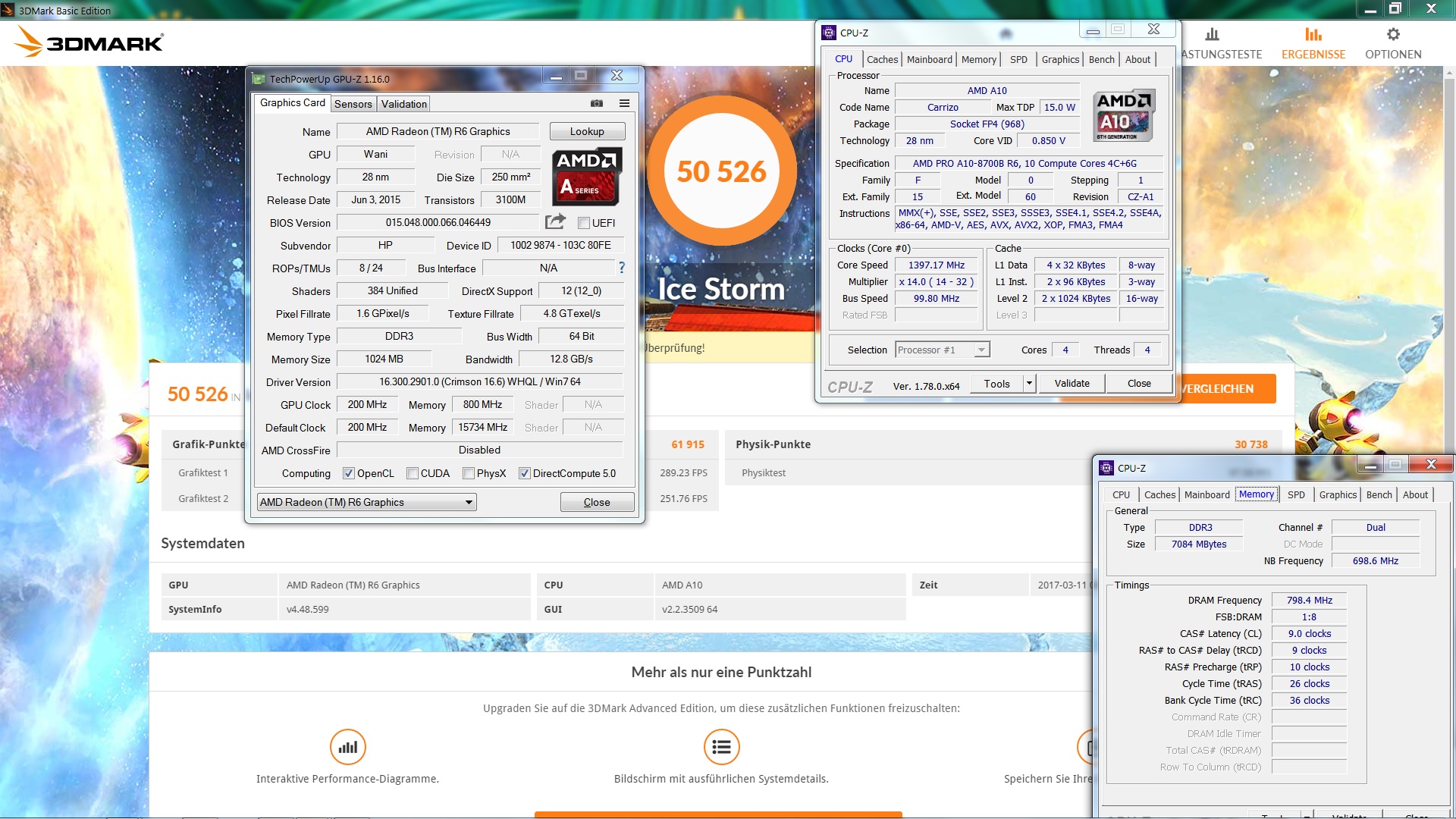Click the AMD A10 logo in CPU-Z
This screenshot has width=1456, height=819.
pos(1125,116)
